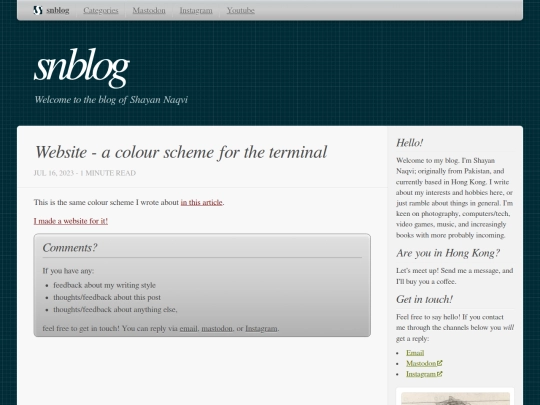Click the 'Get in touch!' heading
Image resolution: width=540 pixels, height=405 pixels.
pyautogui.click(x=424, y=299)
